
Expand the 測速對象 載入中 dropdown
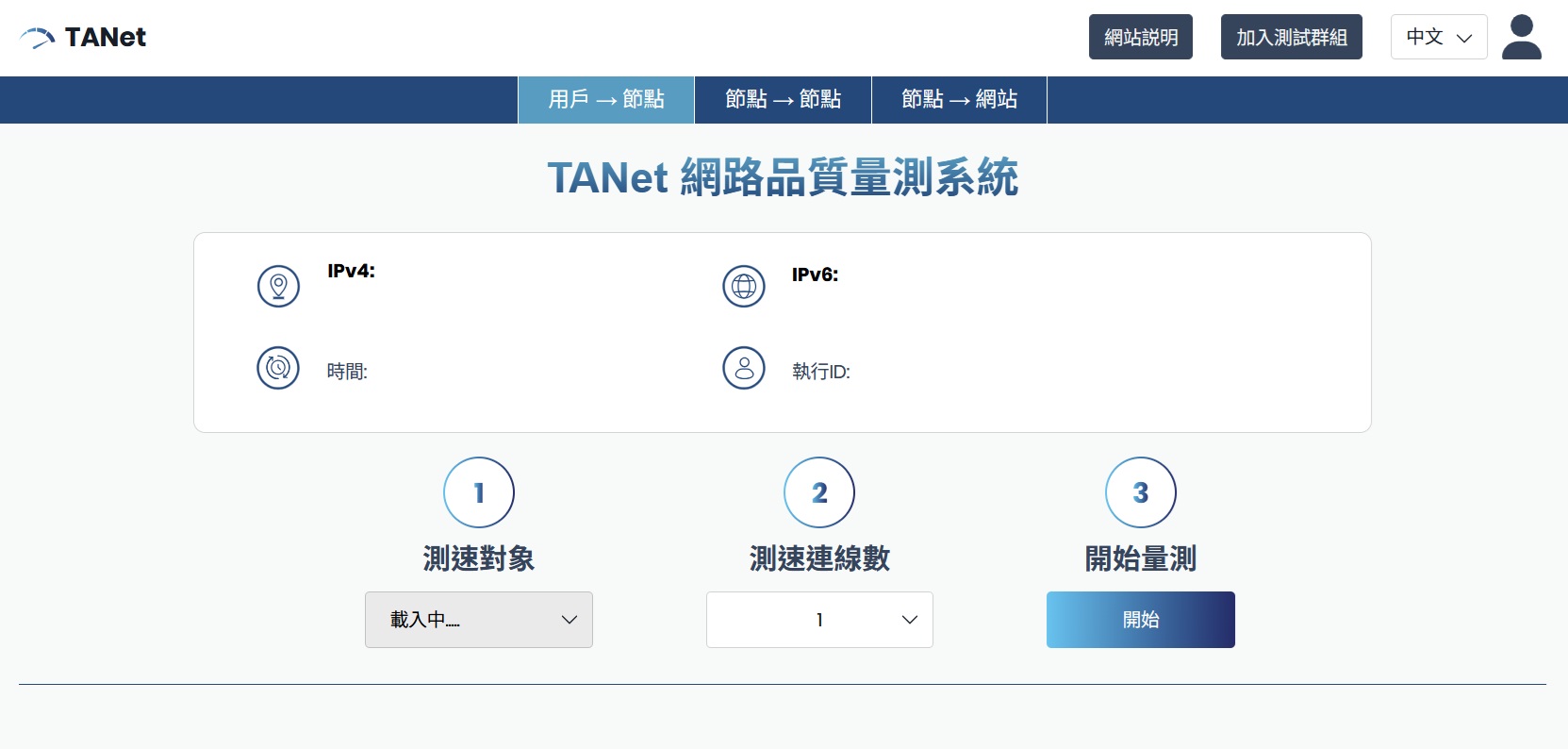point(479,620)
